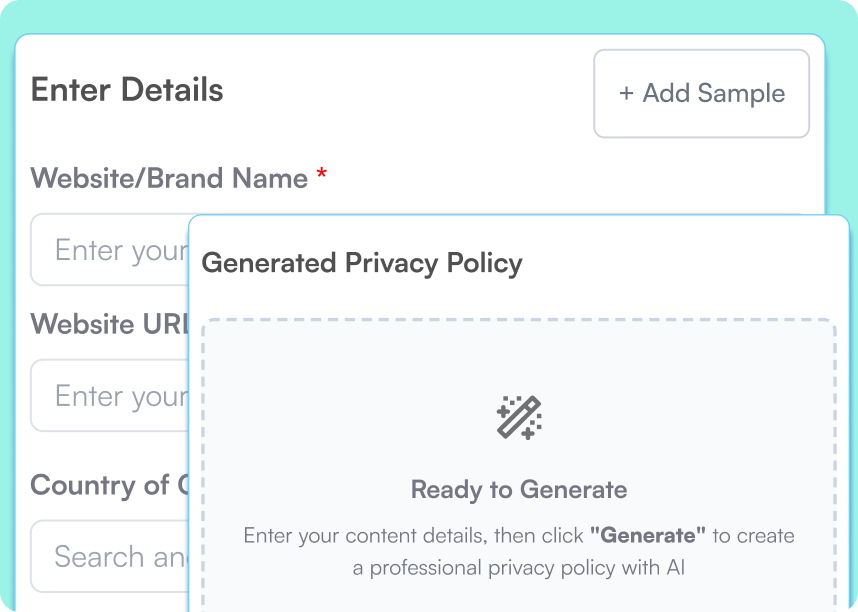Viewport: 858px width, 612px height.
Task: Click the "+ Add Sample" button
Action: [x=701, y=94]
